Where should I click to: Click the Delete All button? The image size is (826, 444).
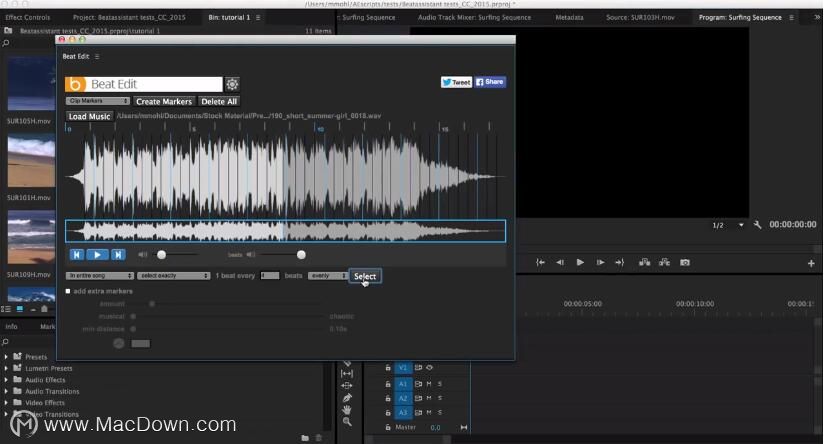click(x=219, y=101)
